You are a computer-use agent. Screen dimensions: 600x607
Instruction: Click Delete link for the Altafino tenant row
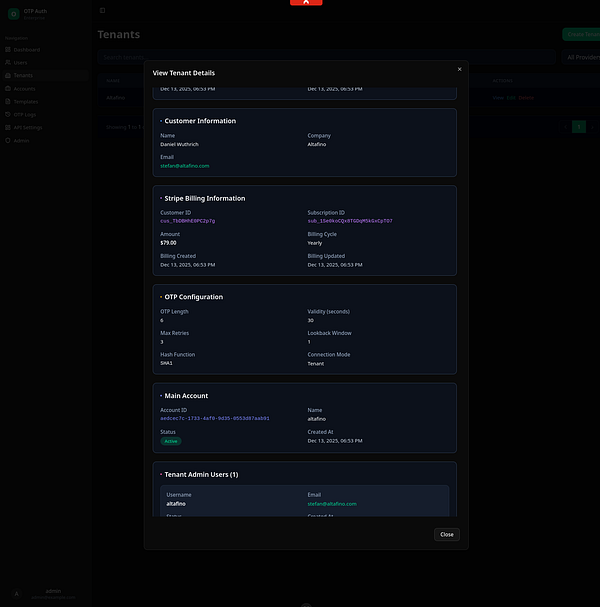526,98
